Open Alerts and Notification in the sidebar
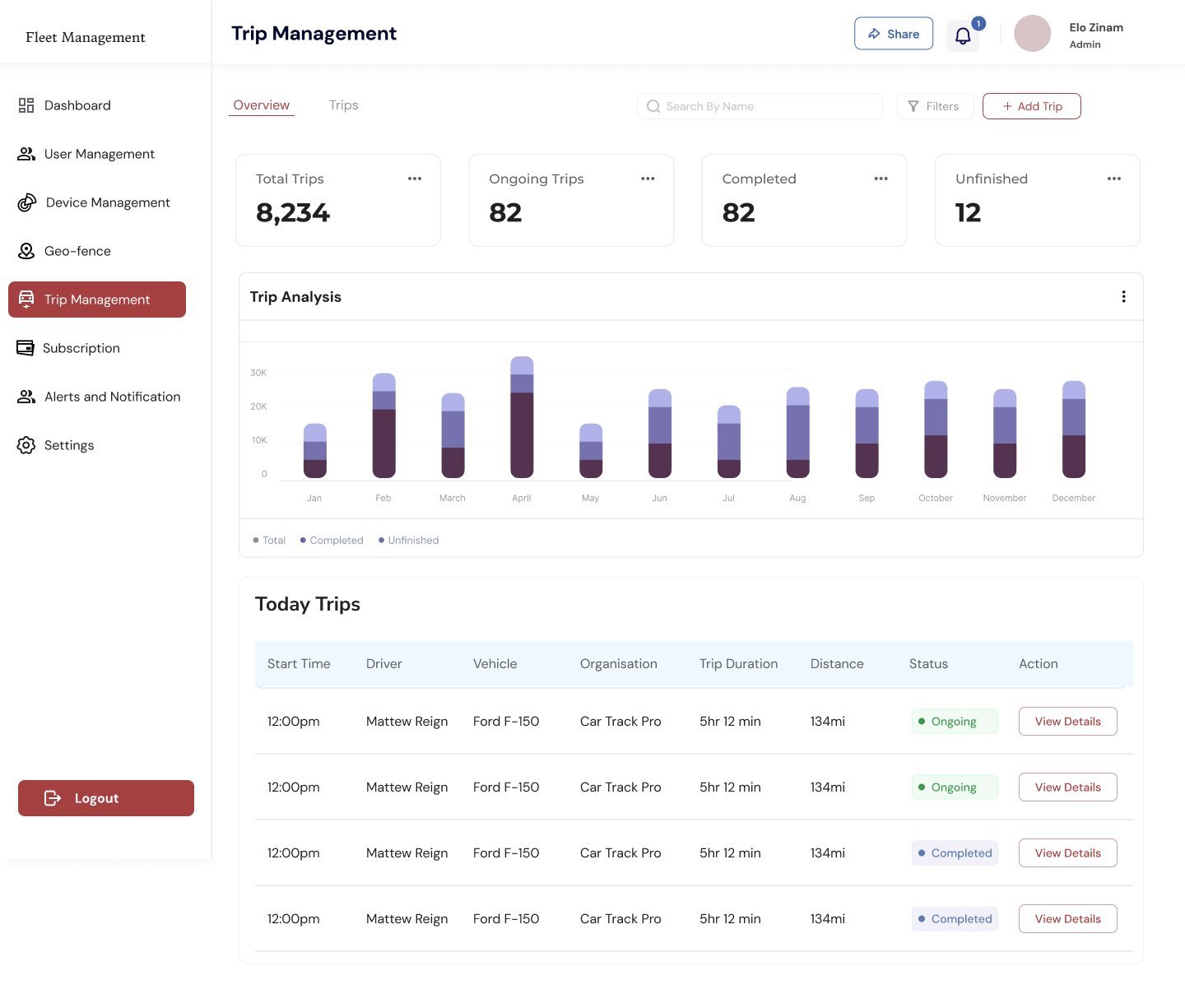 [x=97, y=397]
